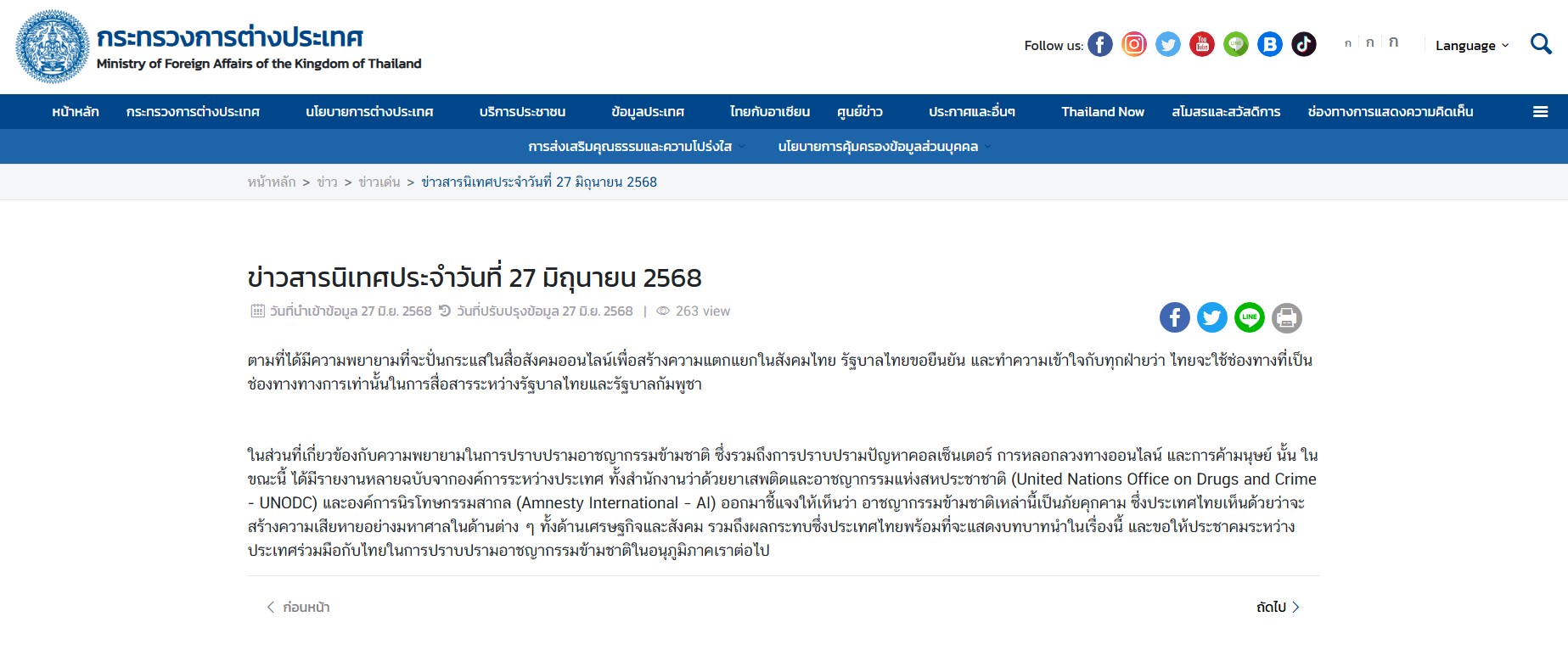Select the smallest font size ก
This screenshot has height=667, width=1568.
pos(1347,43)
